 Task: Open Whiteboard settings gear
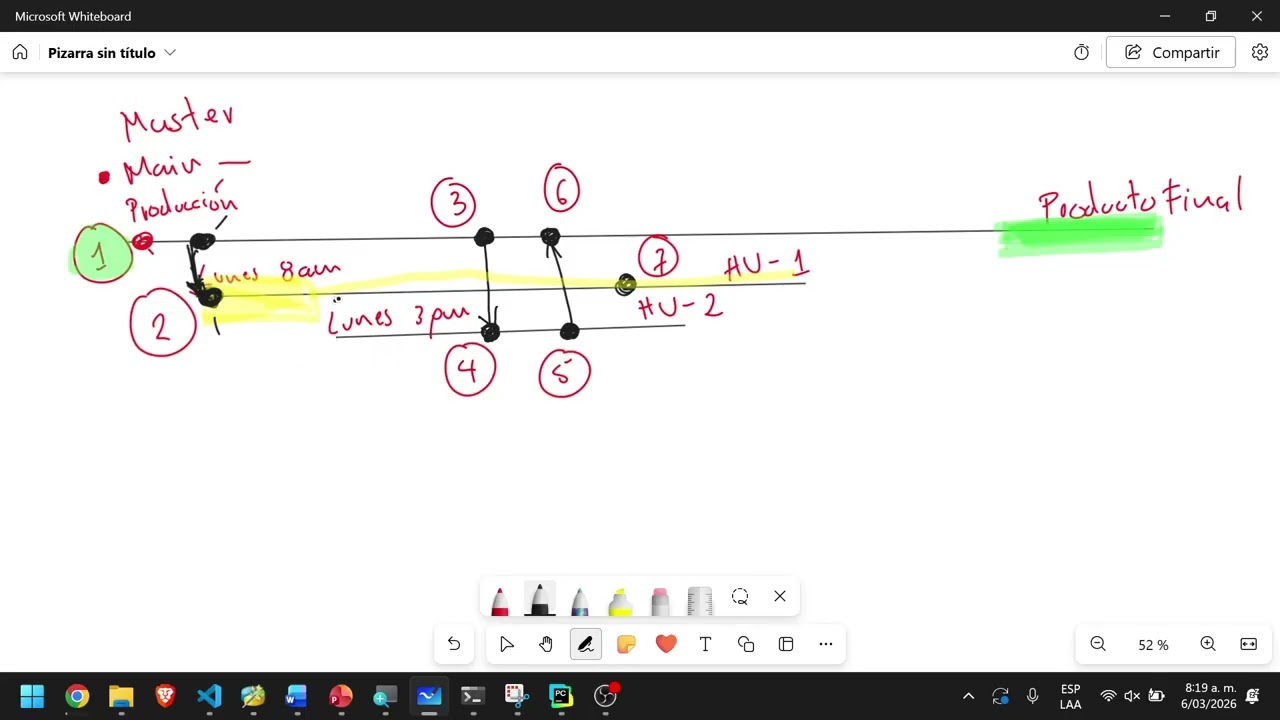point(1260,53)
